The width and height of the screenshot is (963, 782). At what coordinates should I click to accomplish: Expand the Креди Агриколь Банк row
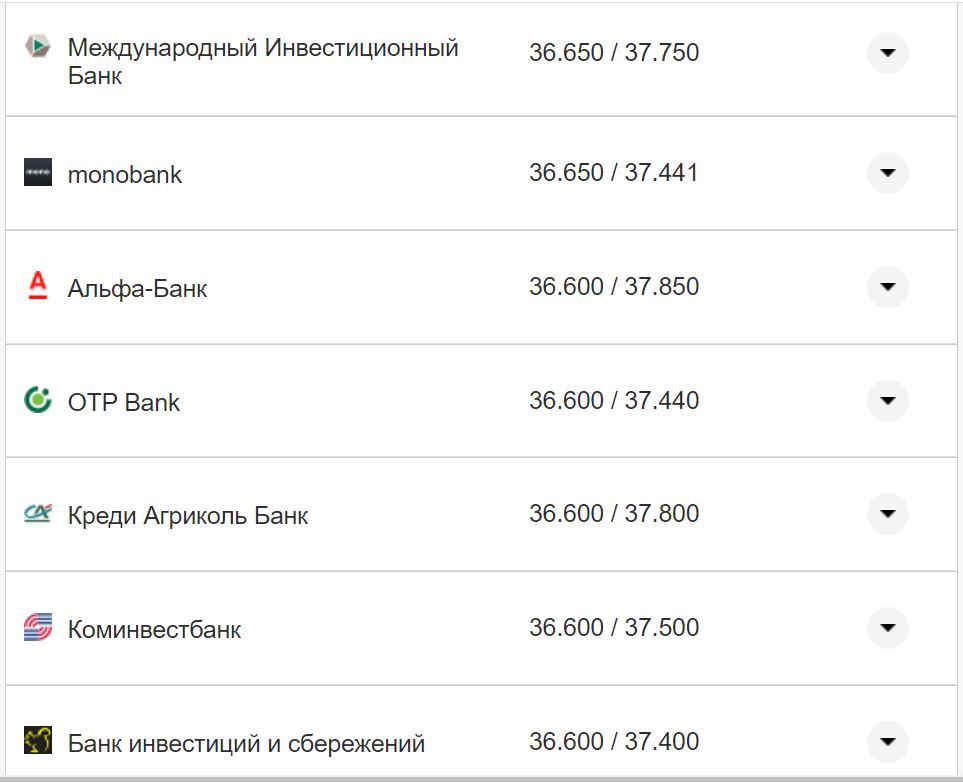pos(887,514)
